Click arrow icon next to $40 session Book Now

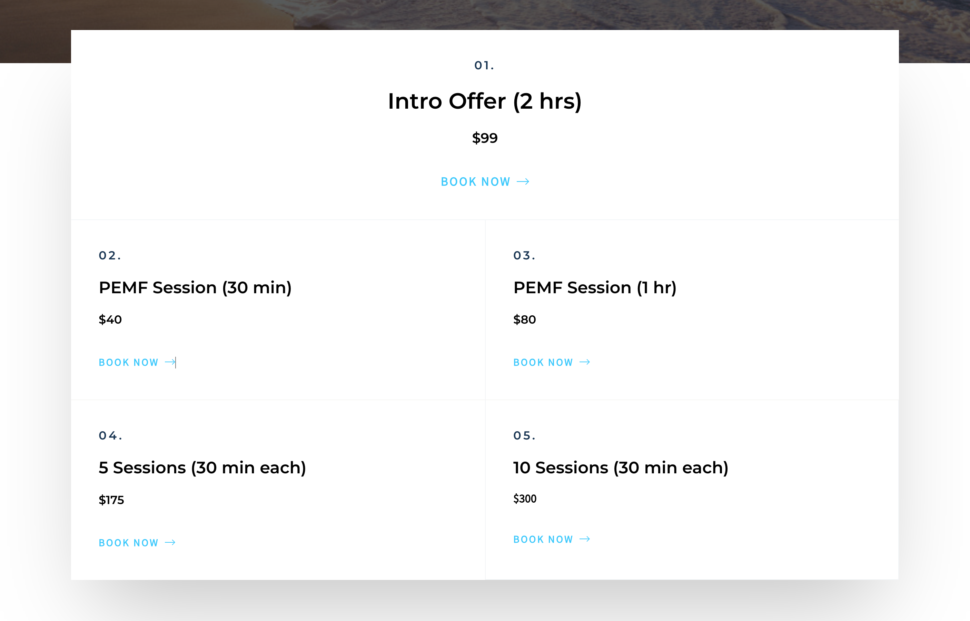pos(170,362)
